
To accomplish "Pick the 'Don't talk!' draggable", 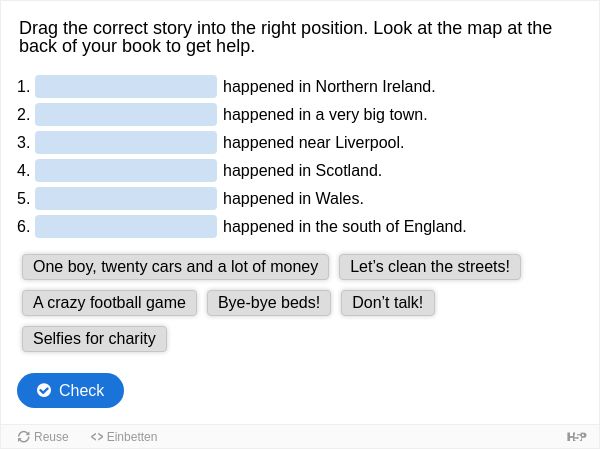I will (388, 303).
